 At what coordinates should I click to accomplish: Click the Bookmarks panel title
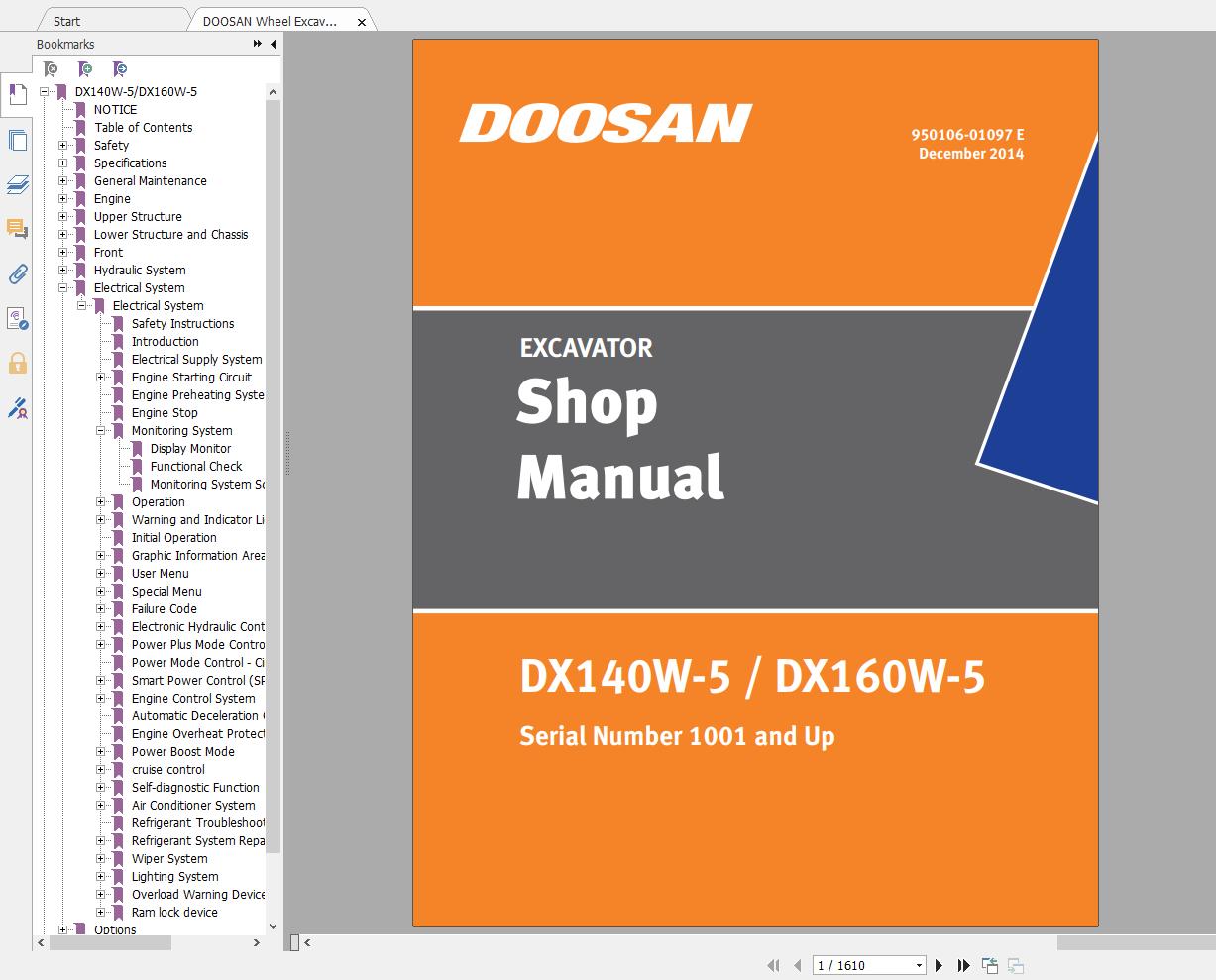65,44
